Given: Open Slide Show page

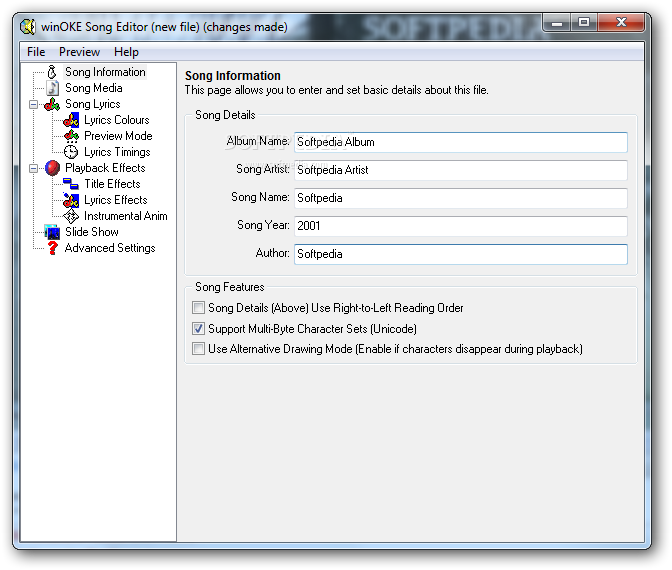Looking at the screenshot, I should (92, 232).
